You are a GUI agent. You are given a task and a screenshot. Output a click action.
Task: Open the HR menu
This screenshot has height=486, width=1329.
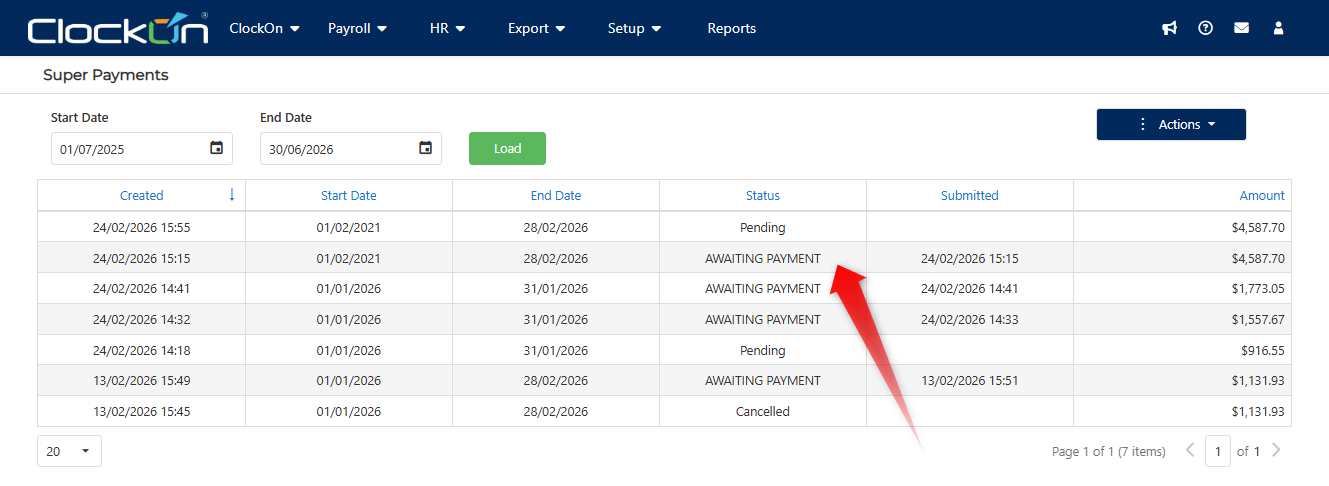[x=447, y=28]
